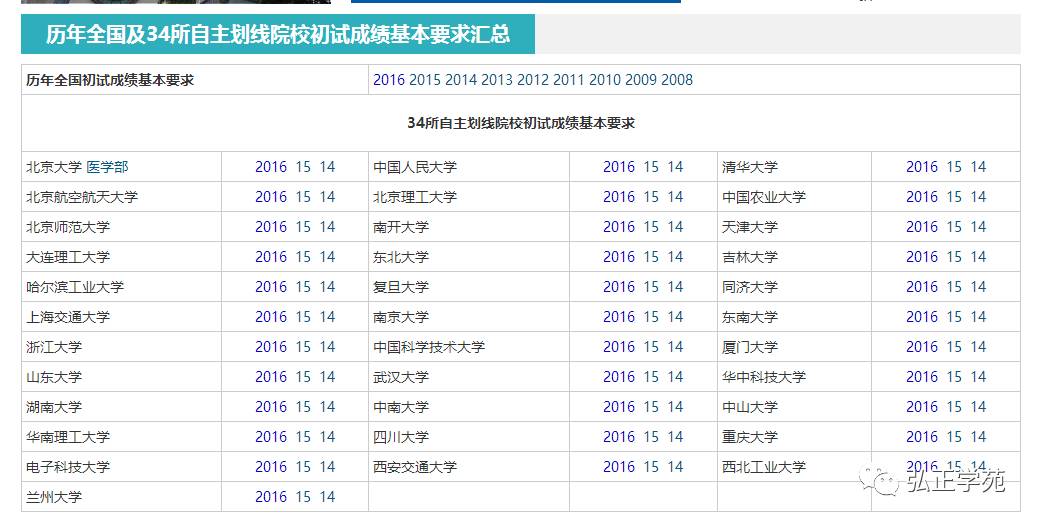Open the 15 link for 南京大学
This screenshot has height=526, width=1039.
click(x=651, y=317)
